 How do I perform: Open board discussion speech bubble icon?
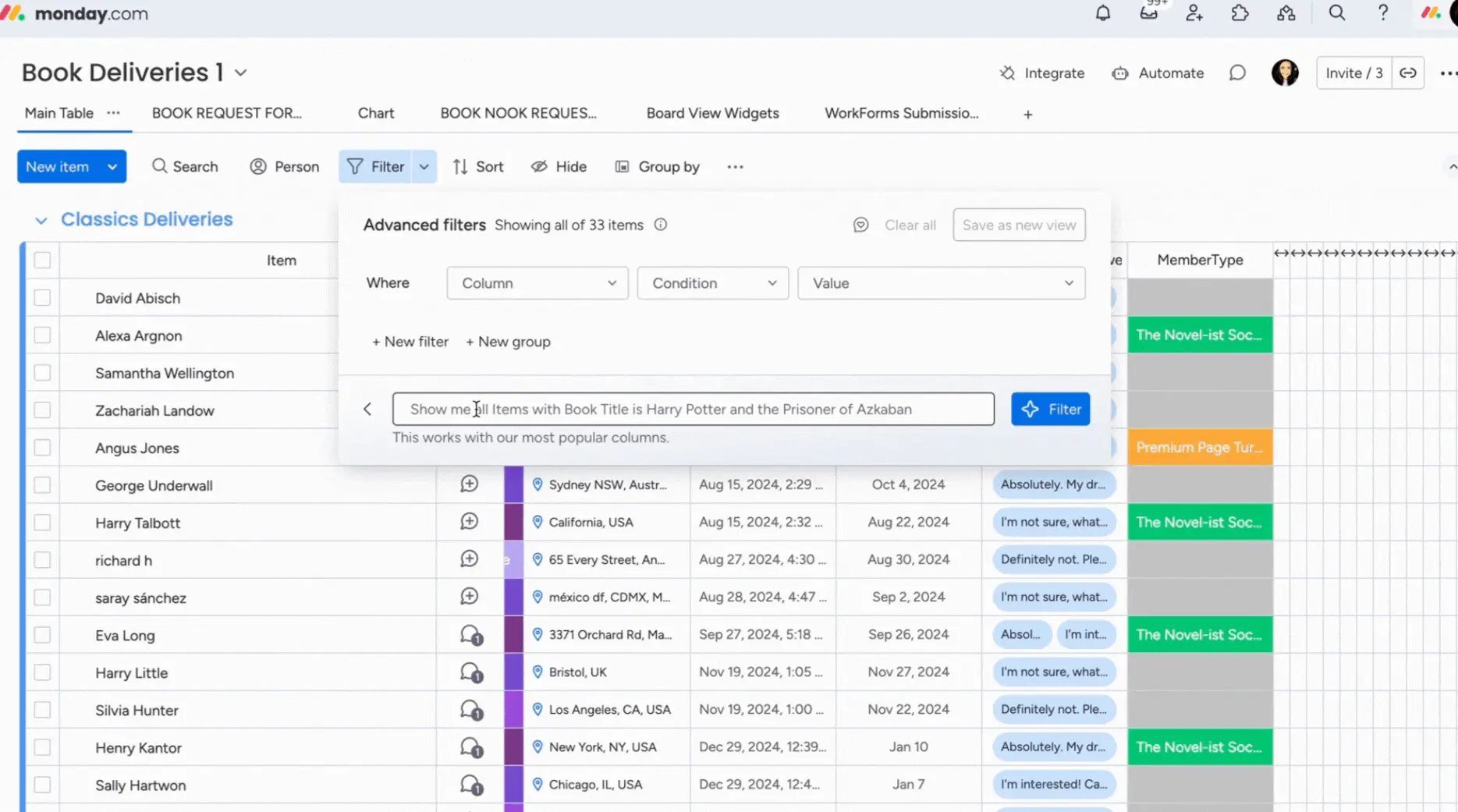point(1237,73)
